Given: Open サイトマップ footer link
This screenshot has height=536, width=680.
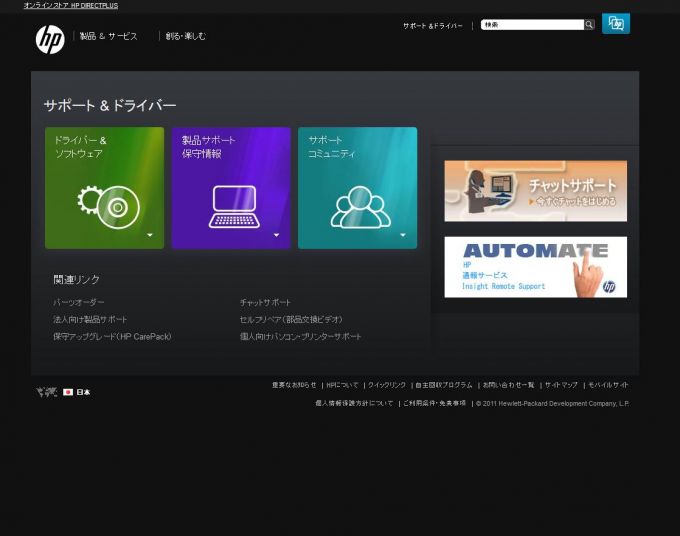Looking at the screenshot, I should pyautogui.click(x=561, y=385).
